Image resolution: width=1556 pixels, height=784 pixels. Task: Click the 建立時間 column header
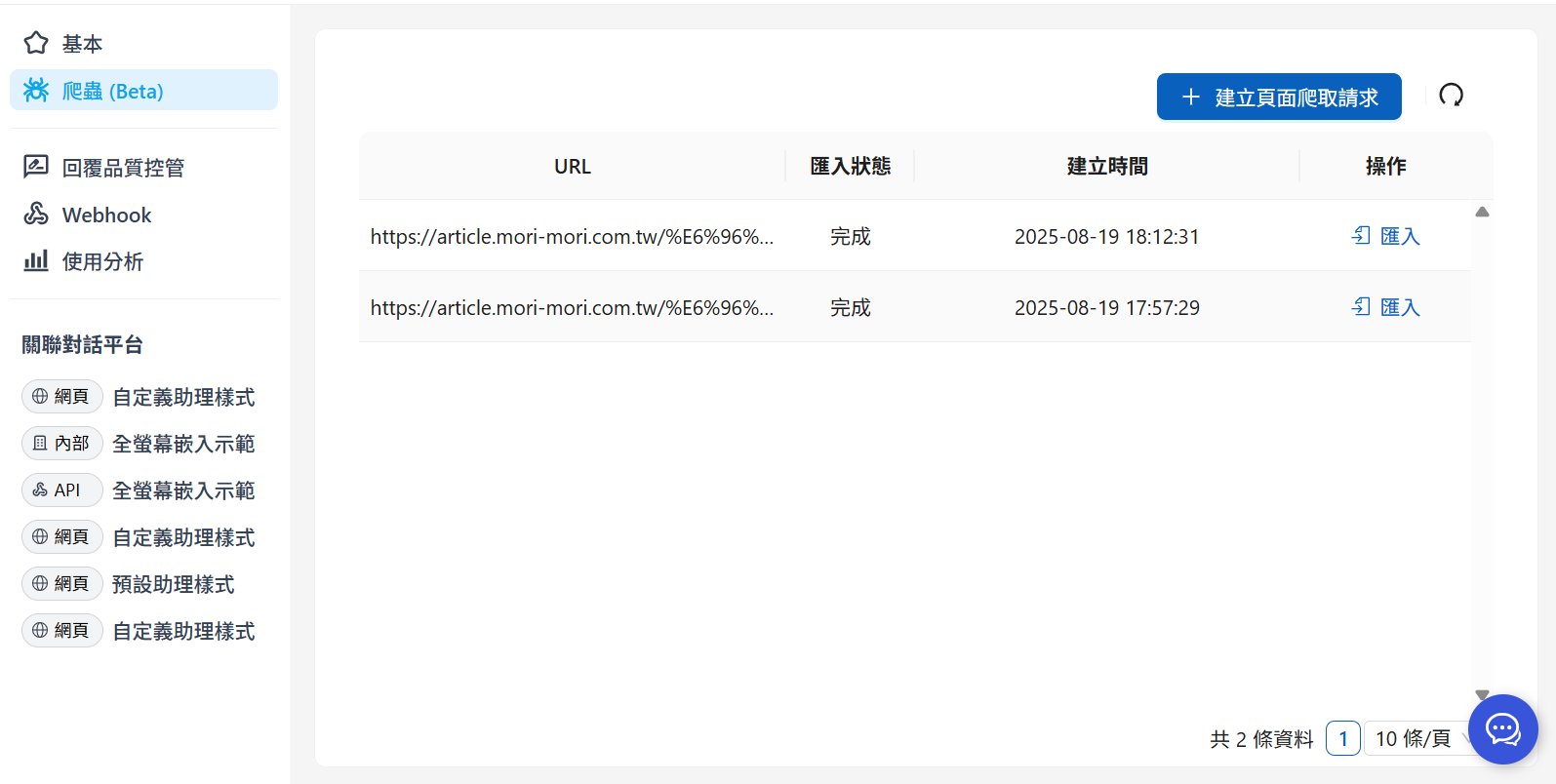(1106, 167)
